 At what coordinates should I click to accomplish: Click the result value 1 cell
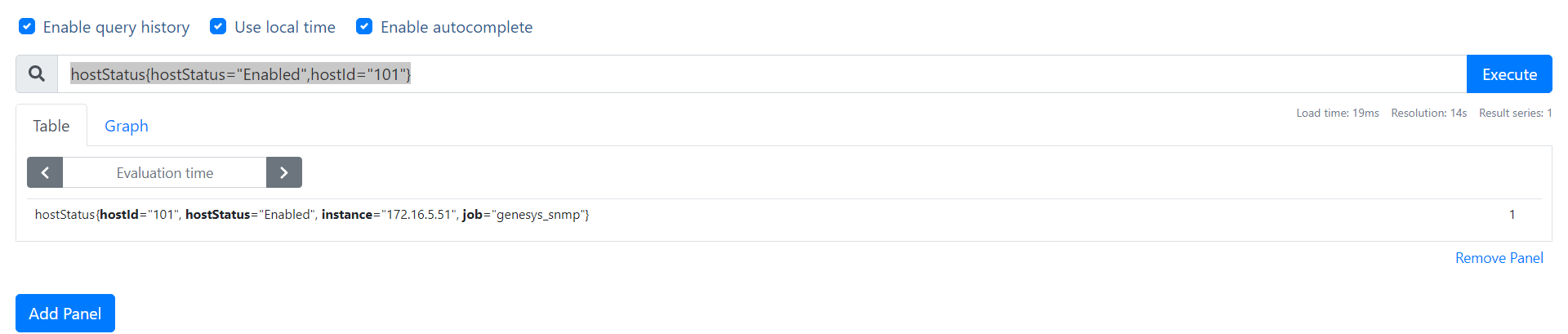coord(1512,215)
